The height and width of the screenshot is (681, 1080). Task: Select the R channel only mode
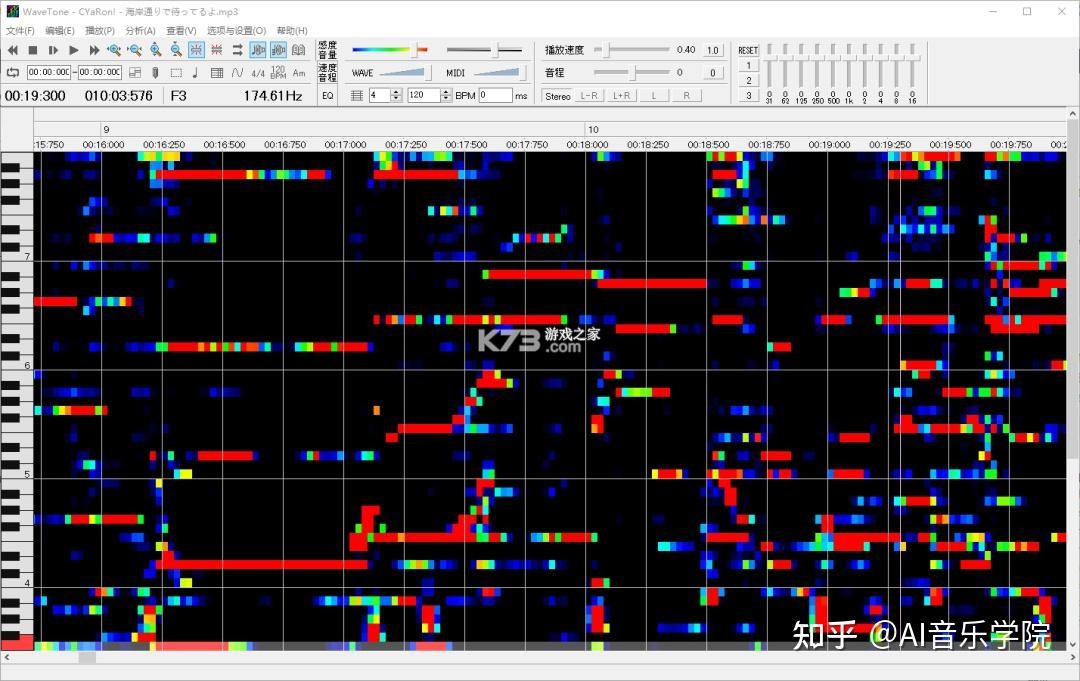pos(686,96)
